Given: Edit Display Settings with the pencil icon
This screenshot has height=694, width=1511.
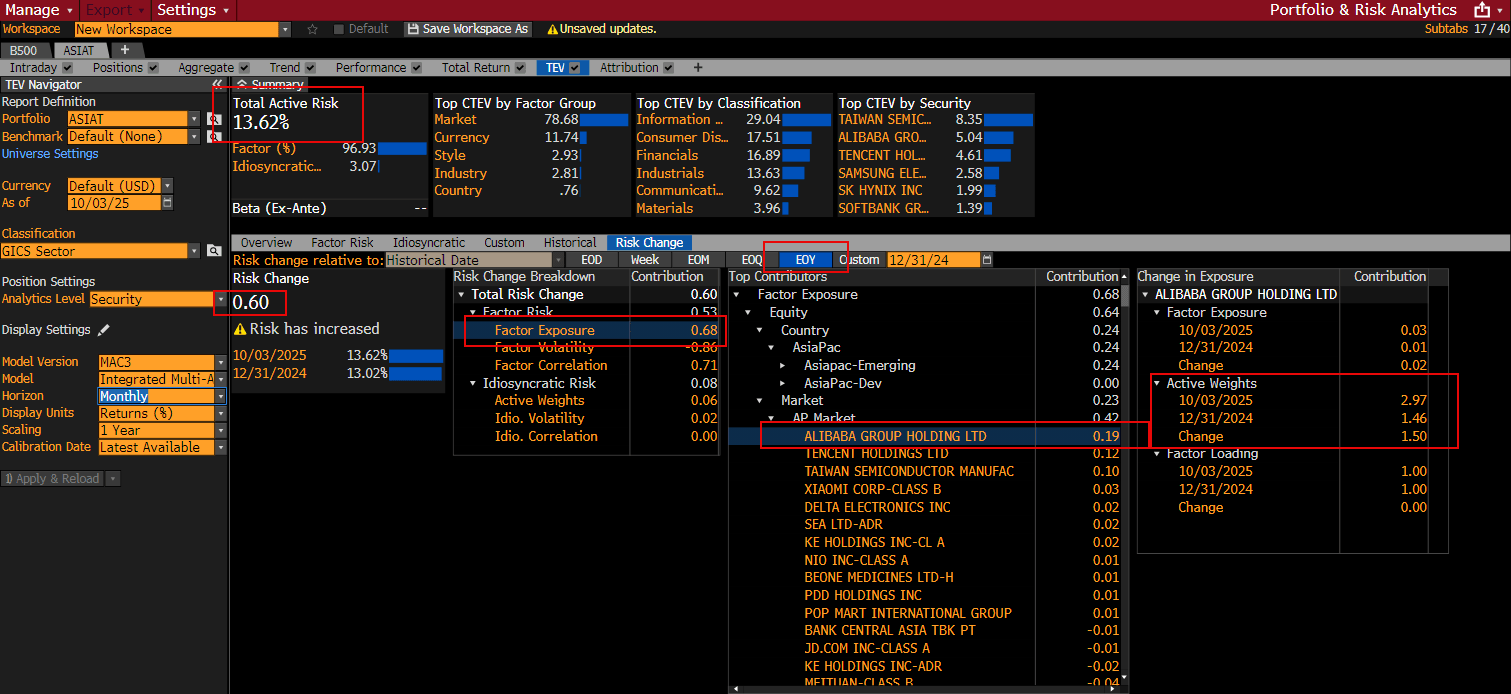Looking at the screenshot, I should pos(104,330).
